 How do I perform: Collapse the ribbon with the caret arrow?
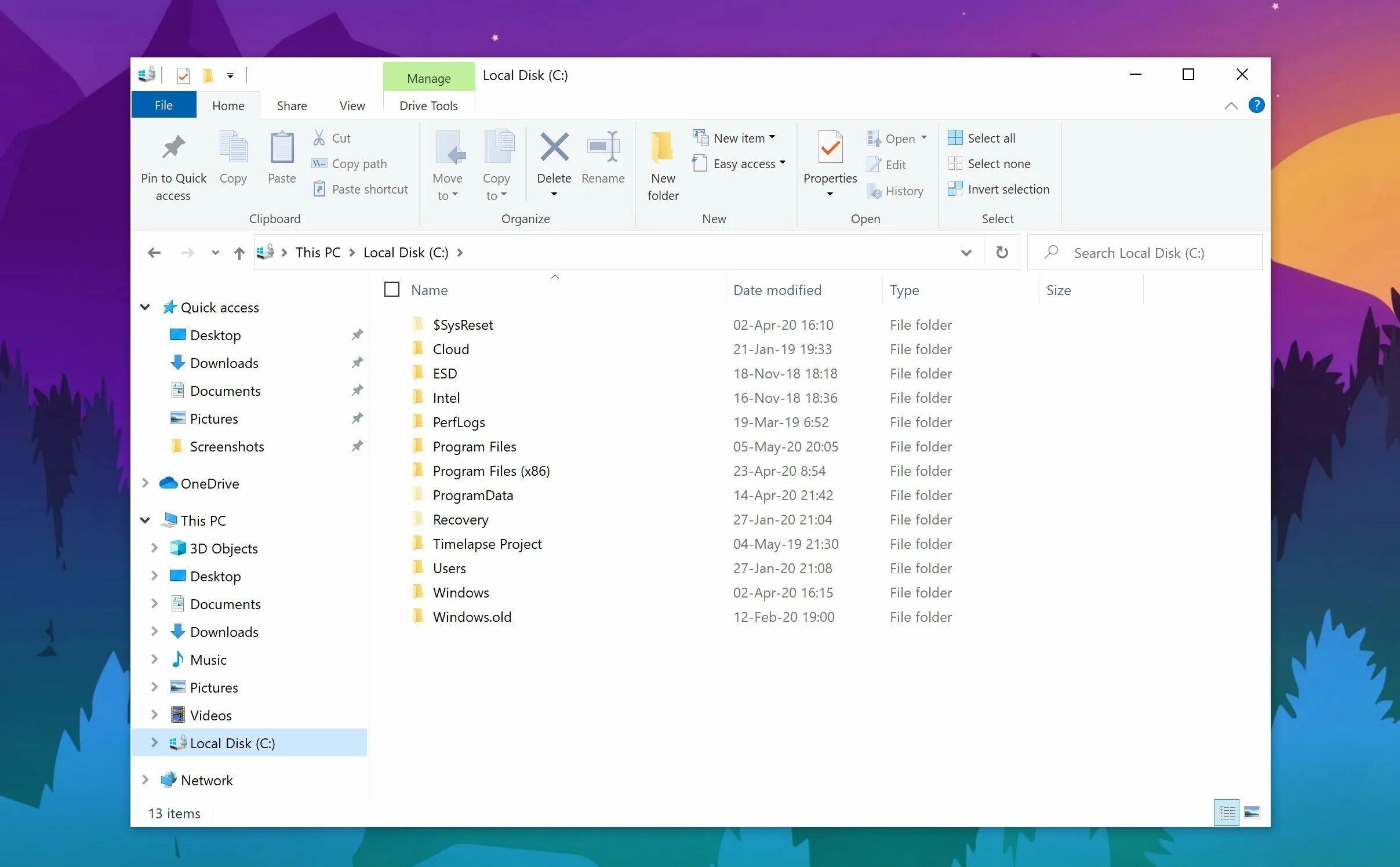pyautogui.click(x=1231, y=105)
